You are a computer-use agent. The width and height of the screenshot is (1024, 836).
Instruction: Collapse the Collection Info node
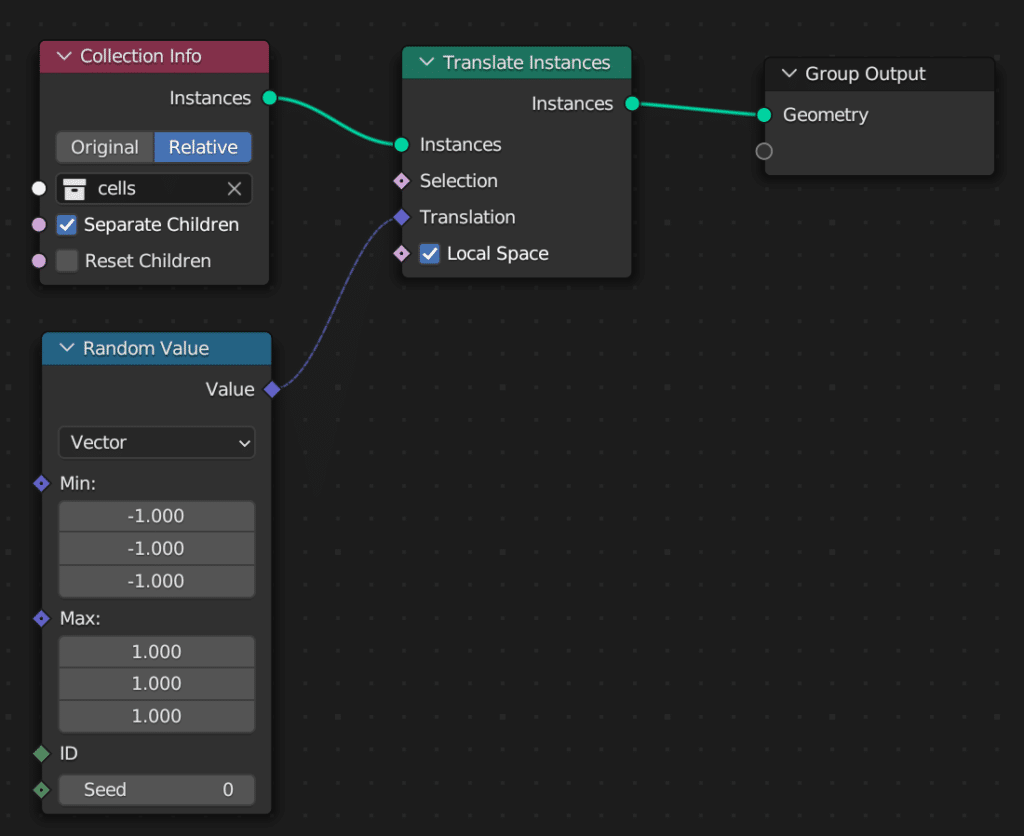tap(66, 57)
